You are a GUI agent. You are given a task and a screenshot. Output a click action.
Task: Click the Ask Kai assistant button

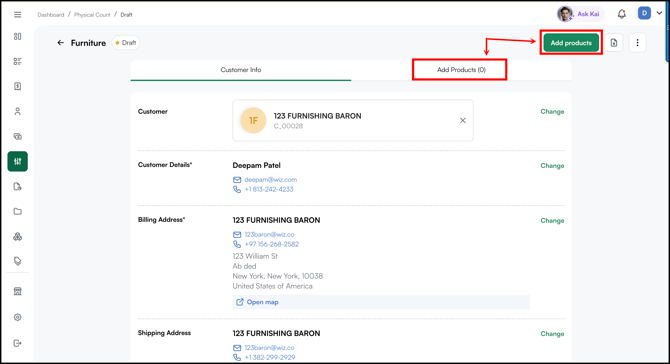(x=580, y=14)
